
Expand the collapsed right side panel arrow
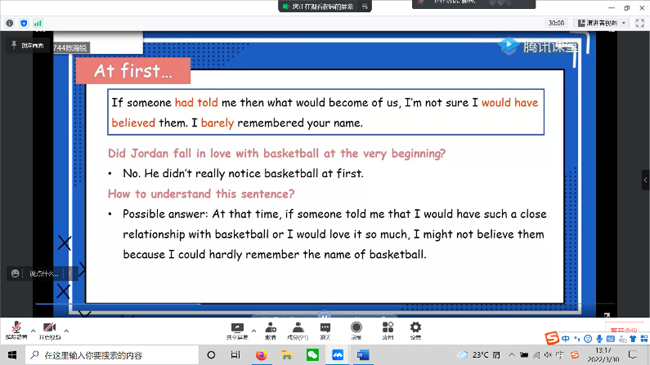click(x=645, y=180)
